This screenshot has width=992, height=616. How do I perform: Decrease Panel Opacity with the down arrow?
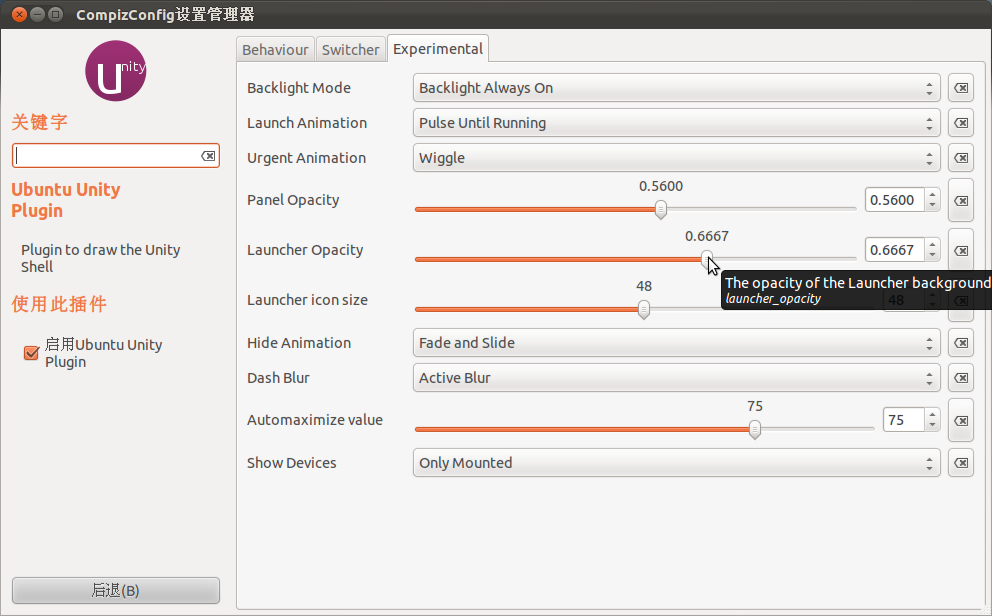coord(932,206)
